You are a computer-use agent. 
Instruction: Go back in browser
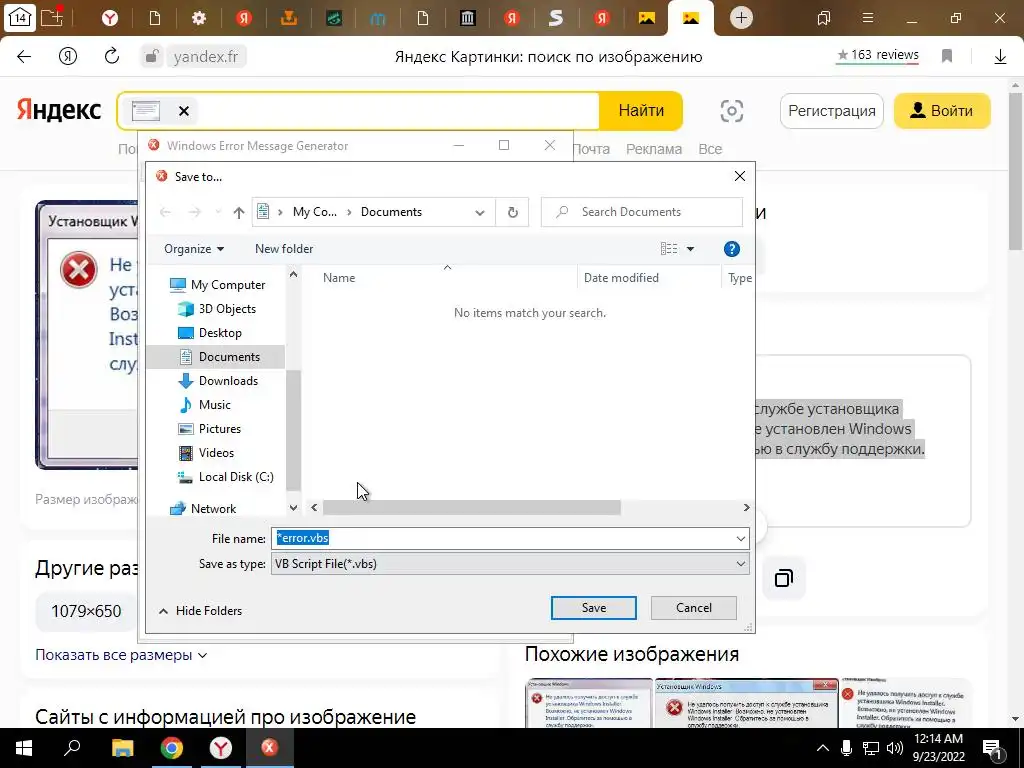coord(24,56)
